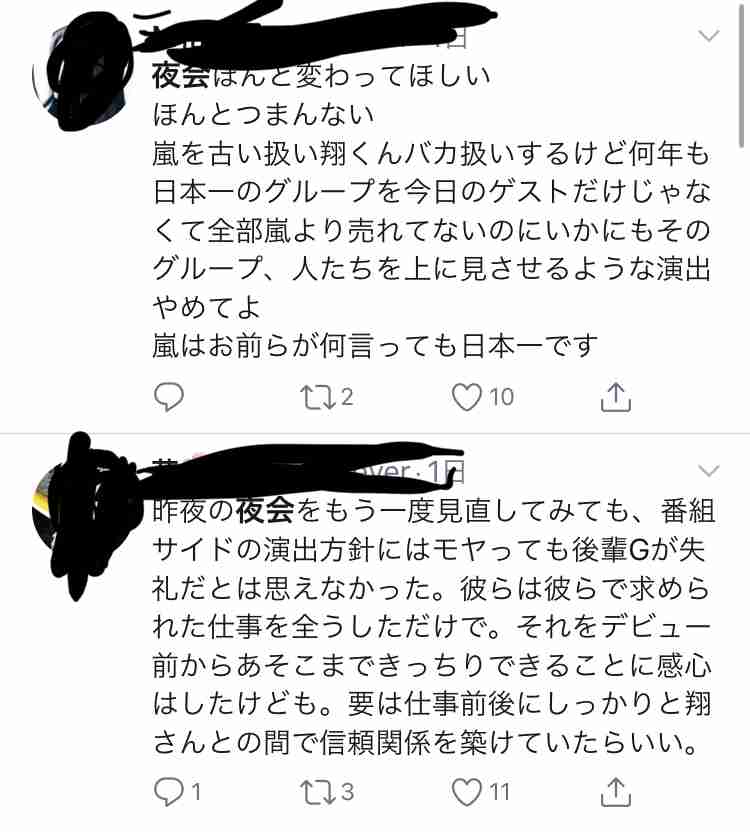Click the bold 夜会 keyword in the first tweet
Viewport: 750px width, 832px height.
point(182,77)
